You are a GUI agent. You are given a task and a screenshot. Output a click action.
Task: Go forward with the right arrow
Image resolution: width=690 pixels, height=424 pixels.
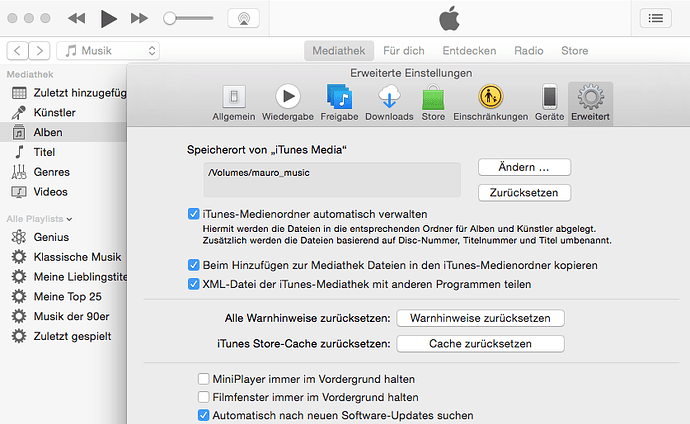[39, 51]
